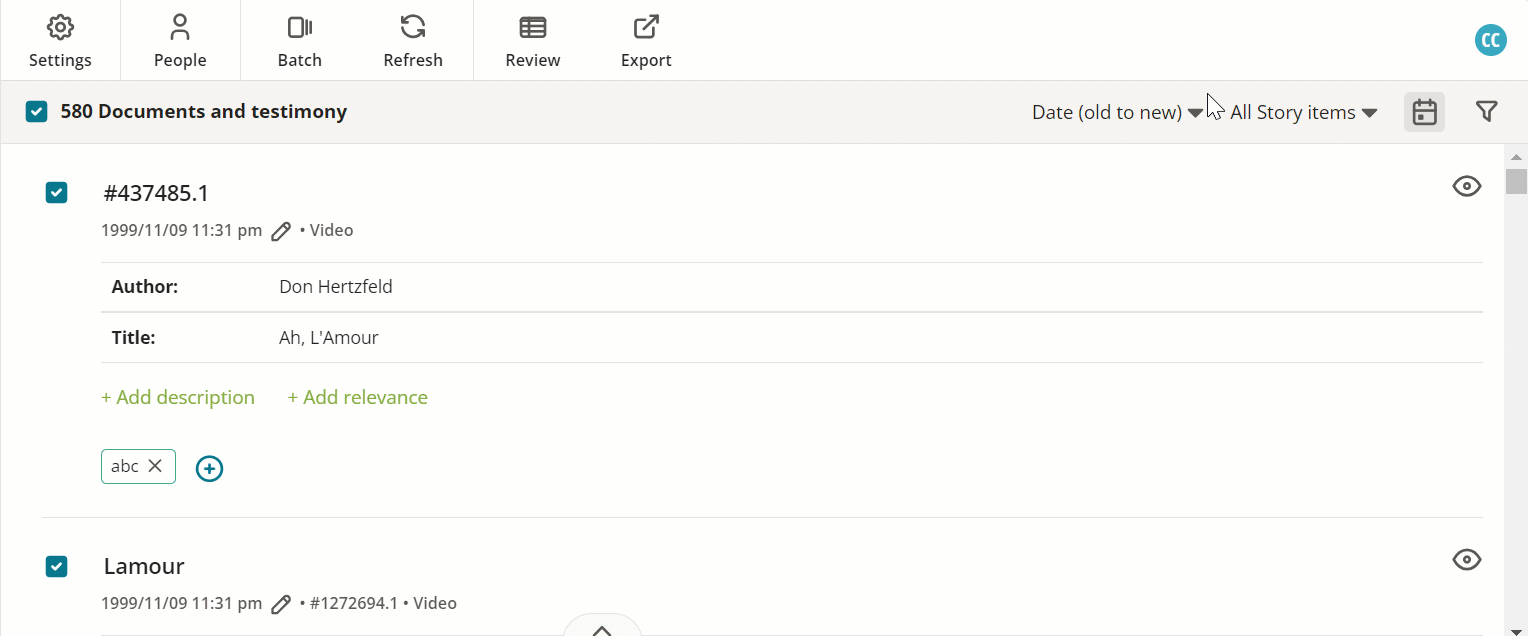Viewport: 1528px width, 636px height.
Task: Edit date of #437485.1 with pencil
Action: 281,231
